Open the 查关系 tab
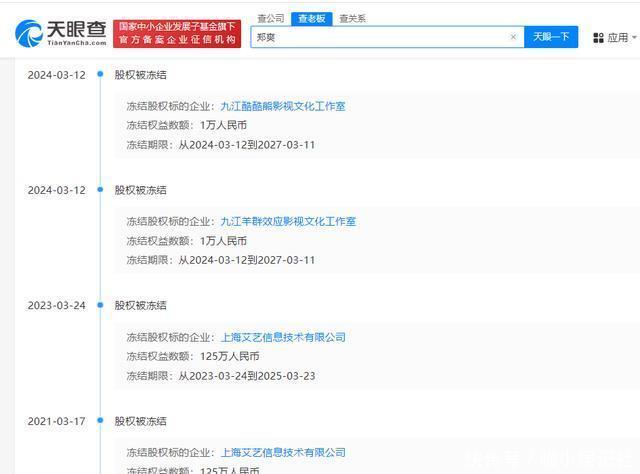Image resolution: width=640 pixels, height=474 pixels. click(x=352, y=18)
